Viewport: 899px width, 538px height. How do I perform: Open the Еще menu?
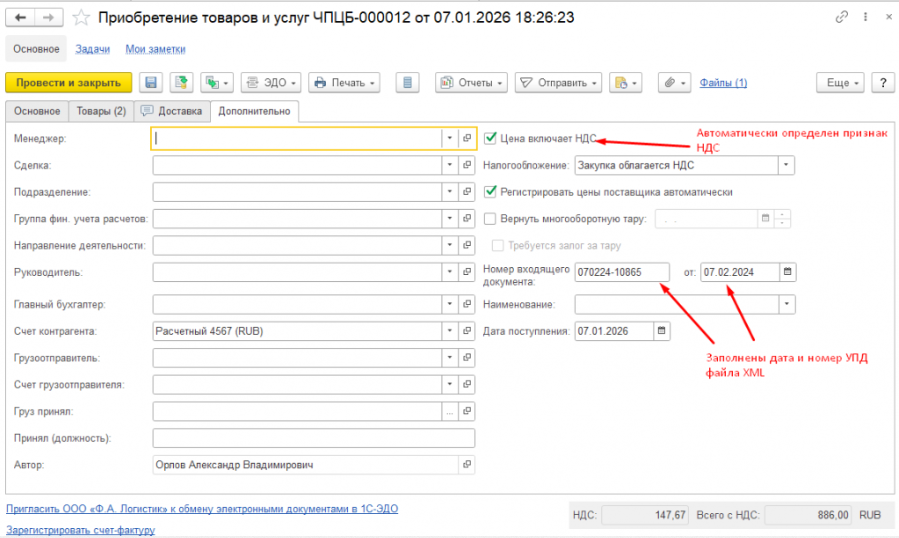[x=840, y=83]
